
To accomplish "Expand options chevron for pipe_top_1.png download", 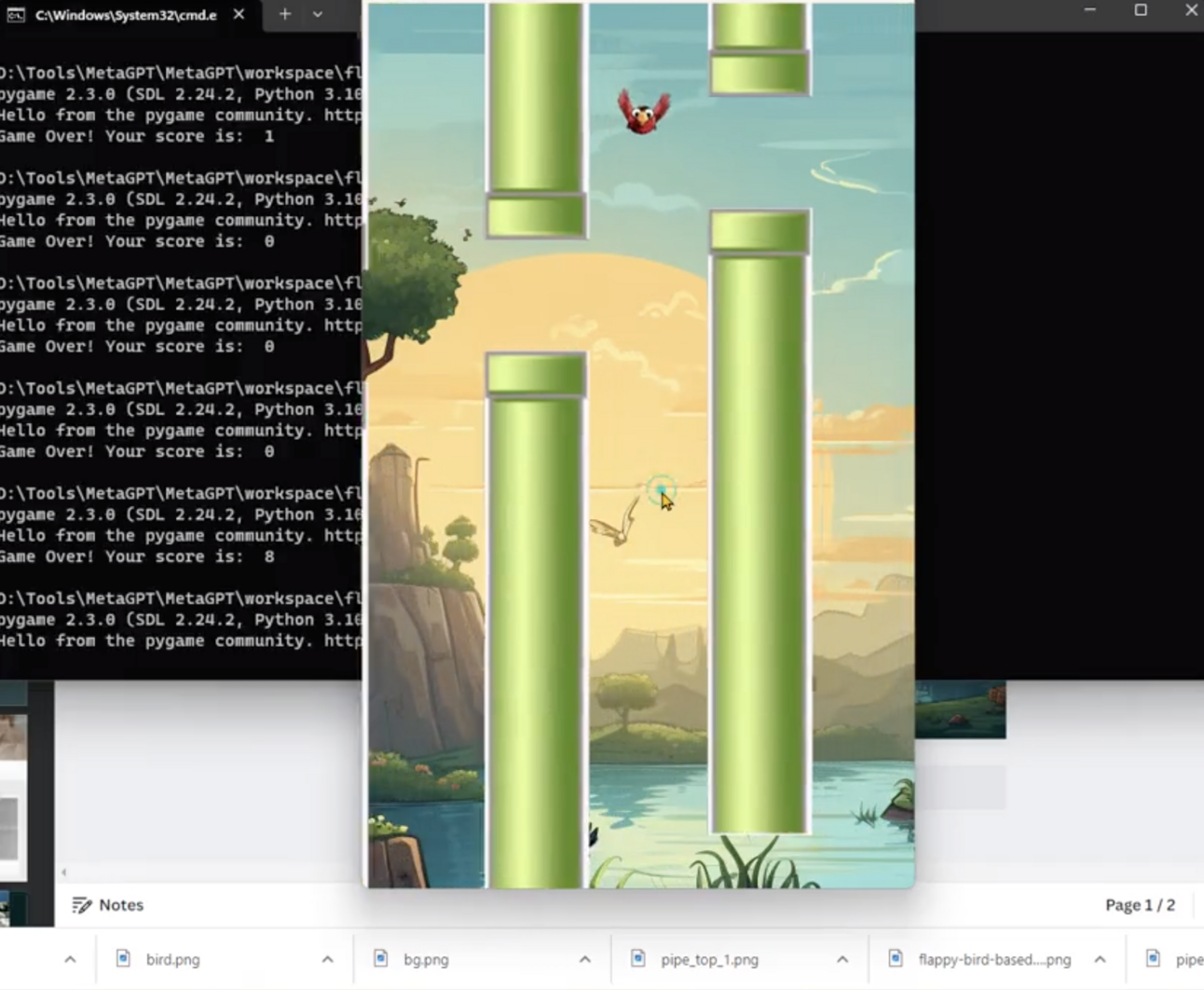I will [x=841, y=959].
